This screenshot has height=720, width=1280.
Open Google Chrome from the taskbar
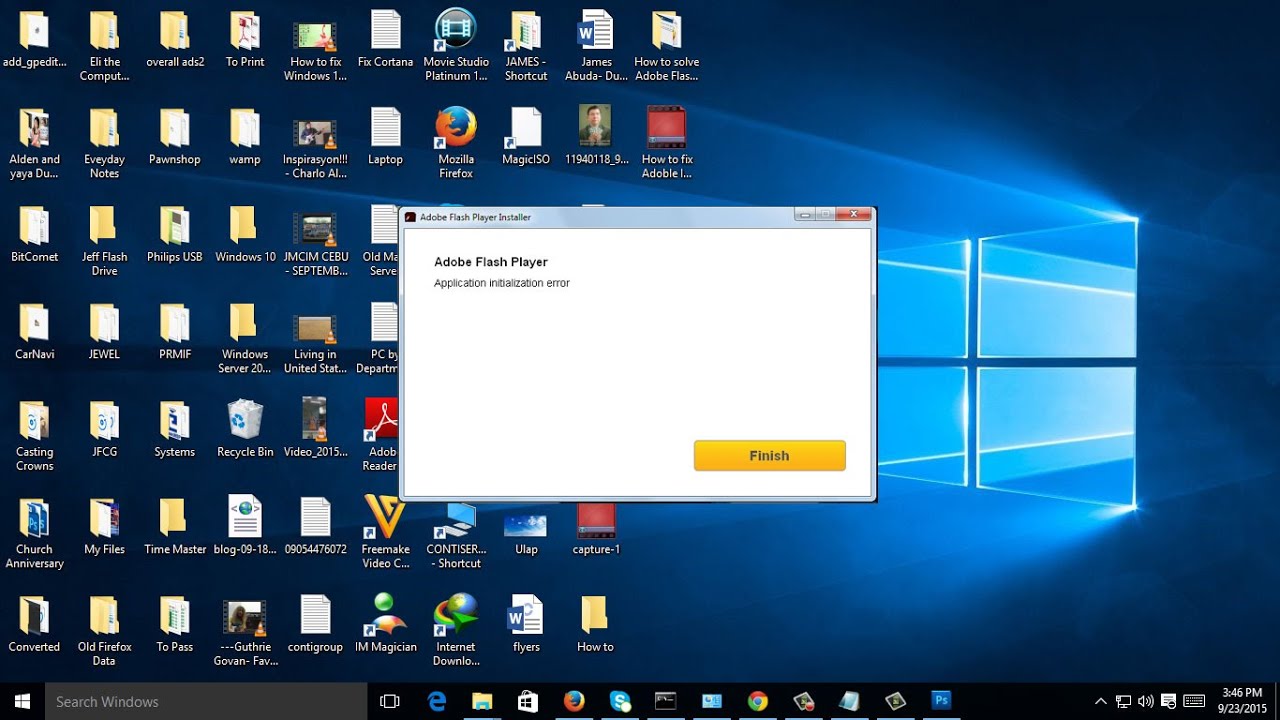click(758, 701)
